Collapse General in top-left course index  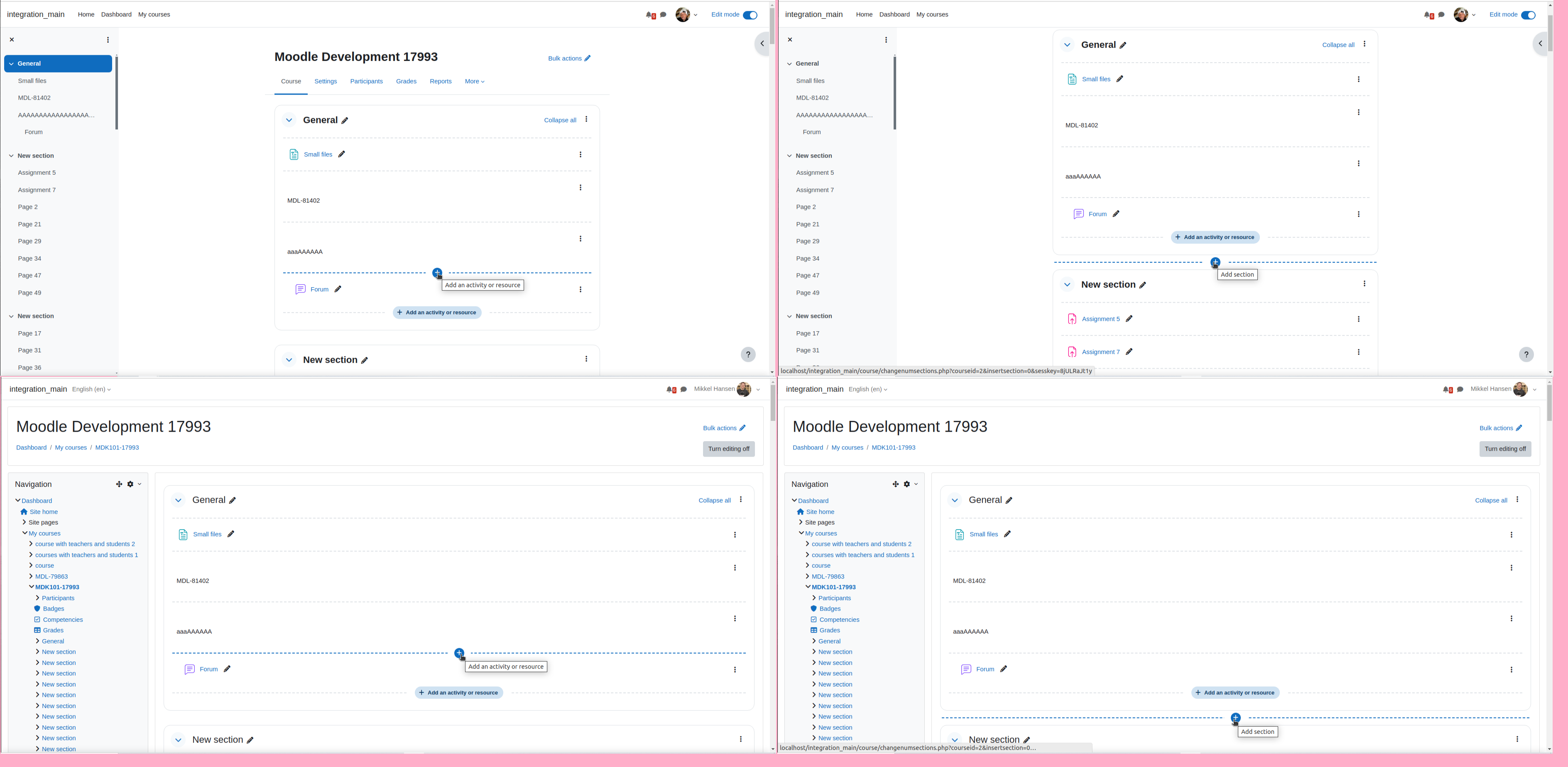[x=11, y=64]
